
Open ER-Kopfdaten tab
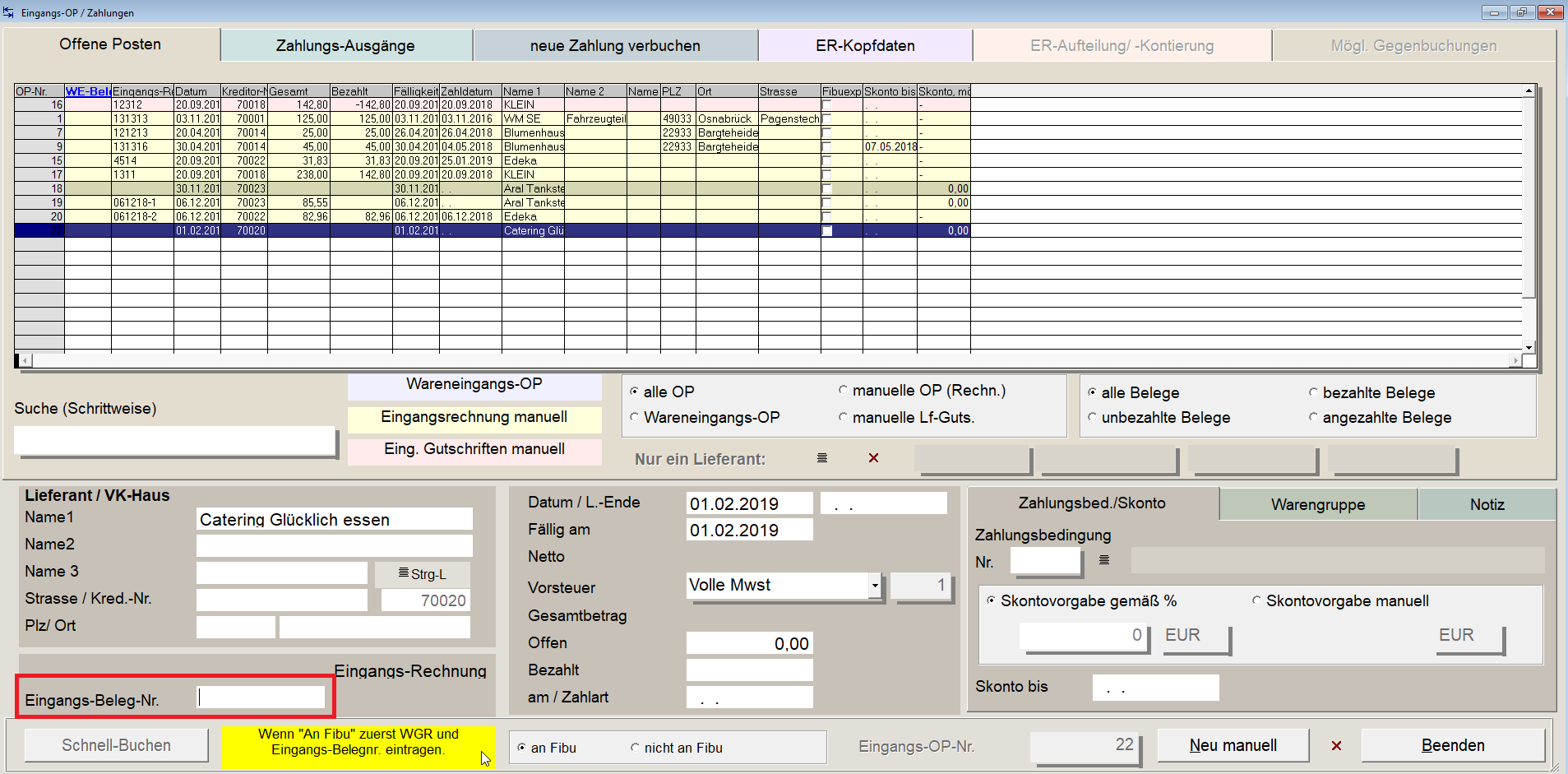865,45
